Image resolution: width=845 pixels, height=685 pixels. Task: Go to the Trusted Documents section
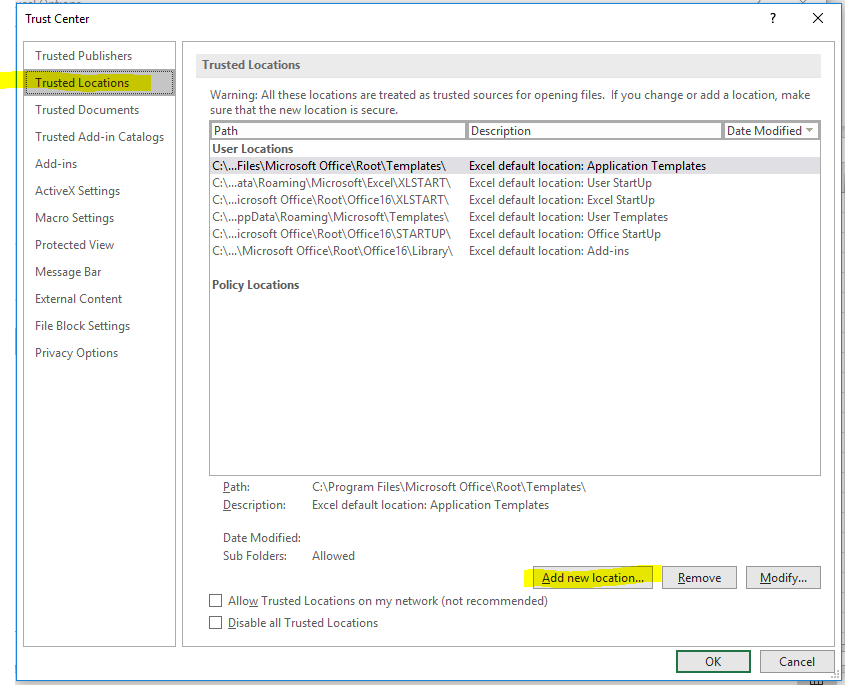[87, 110]
